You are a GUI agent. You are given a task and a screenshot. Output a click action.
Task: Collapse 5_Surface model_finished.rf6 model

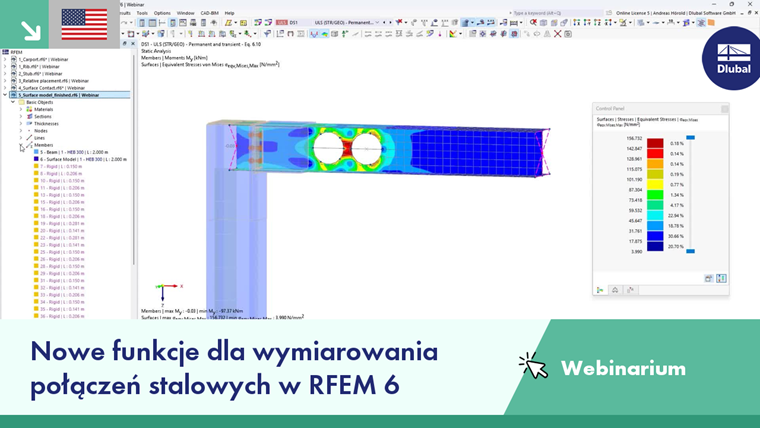(x=5, y=95)
